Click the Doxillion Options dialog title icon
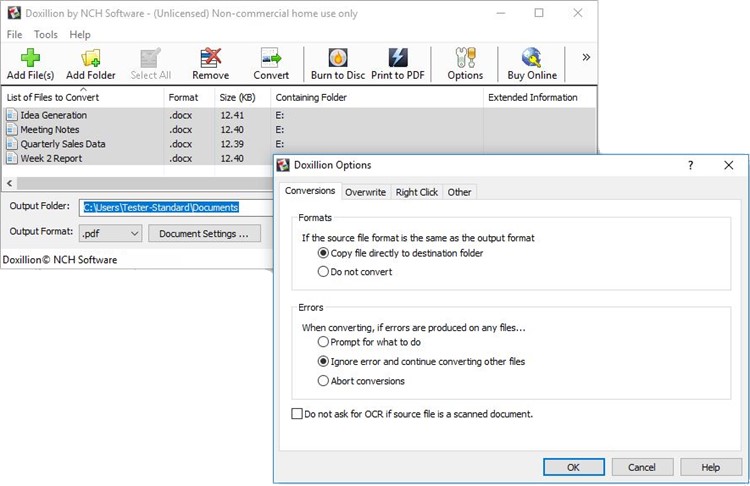Image resolution: width=750 pixels, height=486 pixels. click(x=283, y=165)
